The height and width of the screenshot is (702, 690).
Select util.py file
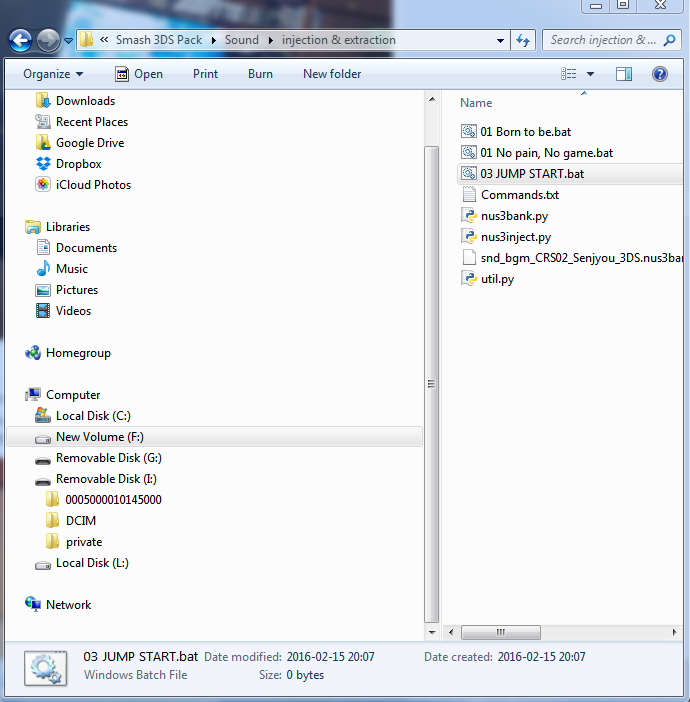tap(488, 279)
